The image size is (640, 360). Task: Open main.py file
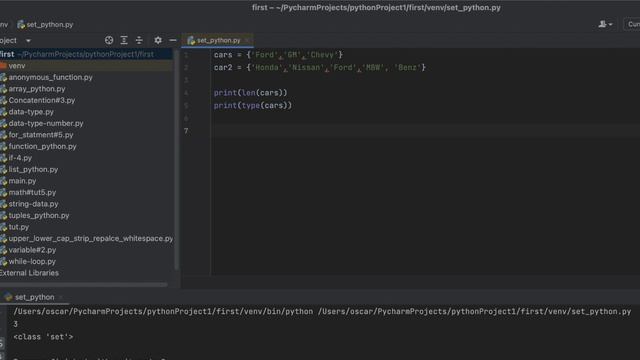pos(22,180)
